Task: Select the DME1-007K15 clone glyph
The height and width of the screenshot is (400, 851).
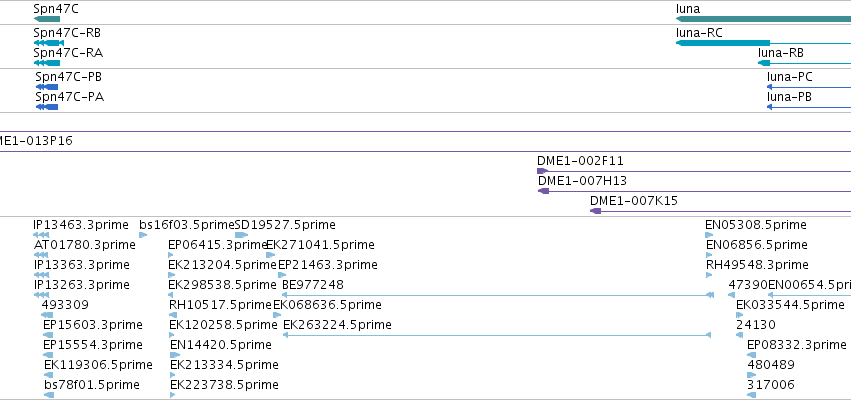Action: pyautogui.click(x=720, y=211)
